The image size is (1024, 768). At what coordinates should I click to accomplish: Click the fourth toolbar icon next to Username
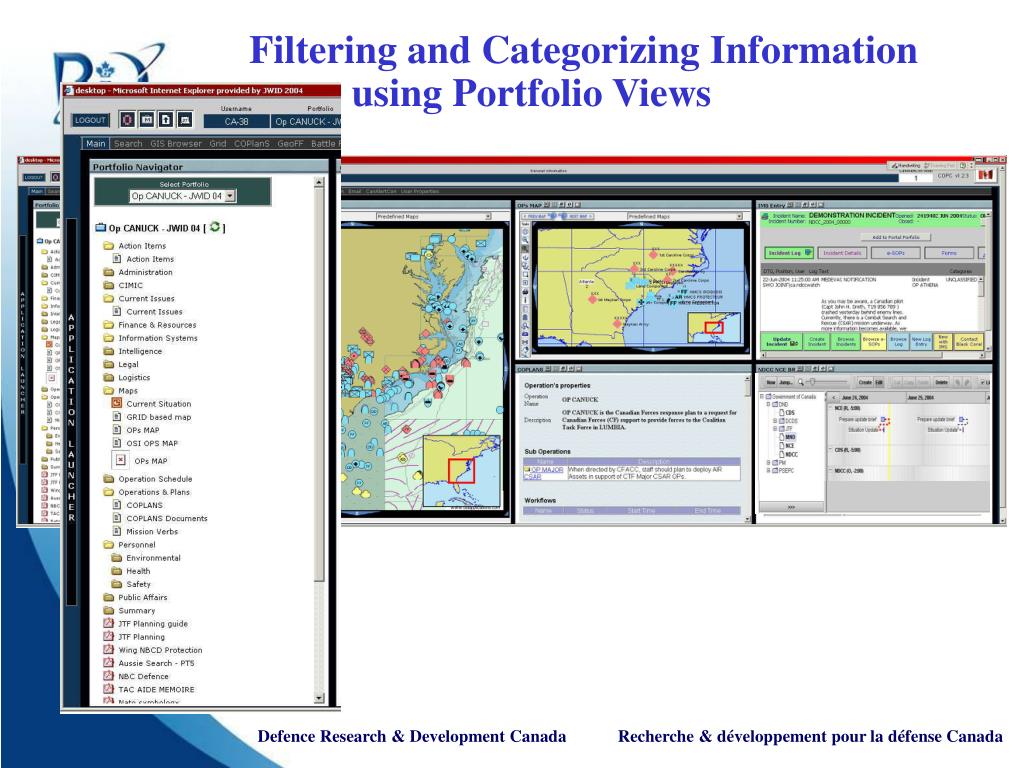[185, 120]
